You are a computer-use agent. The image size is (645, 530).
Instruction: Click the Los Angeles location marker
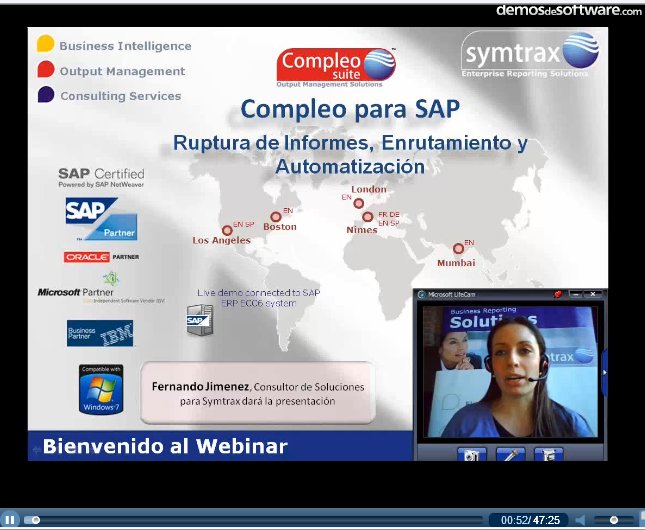coord(227,230)
